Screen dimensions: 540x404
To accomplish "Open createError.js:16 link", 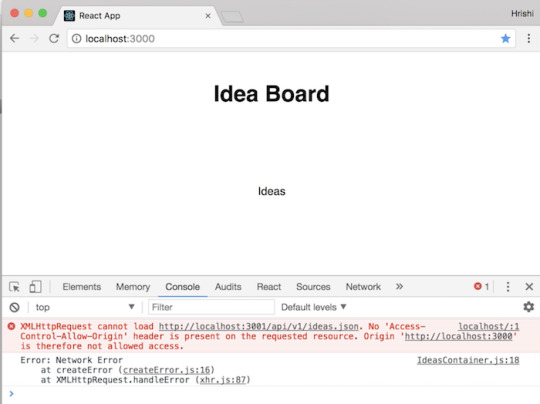I will [166, 370].
